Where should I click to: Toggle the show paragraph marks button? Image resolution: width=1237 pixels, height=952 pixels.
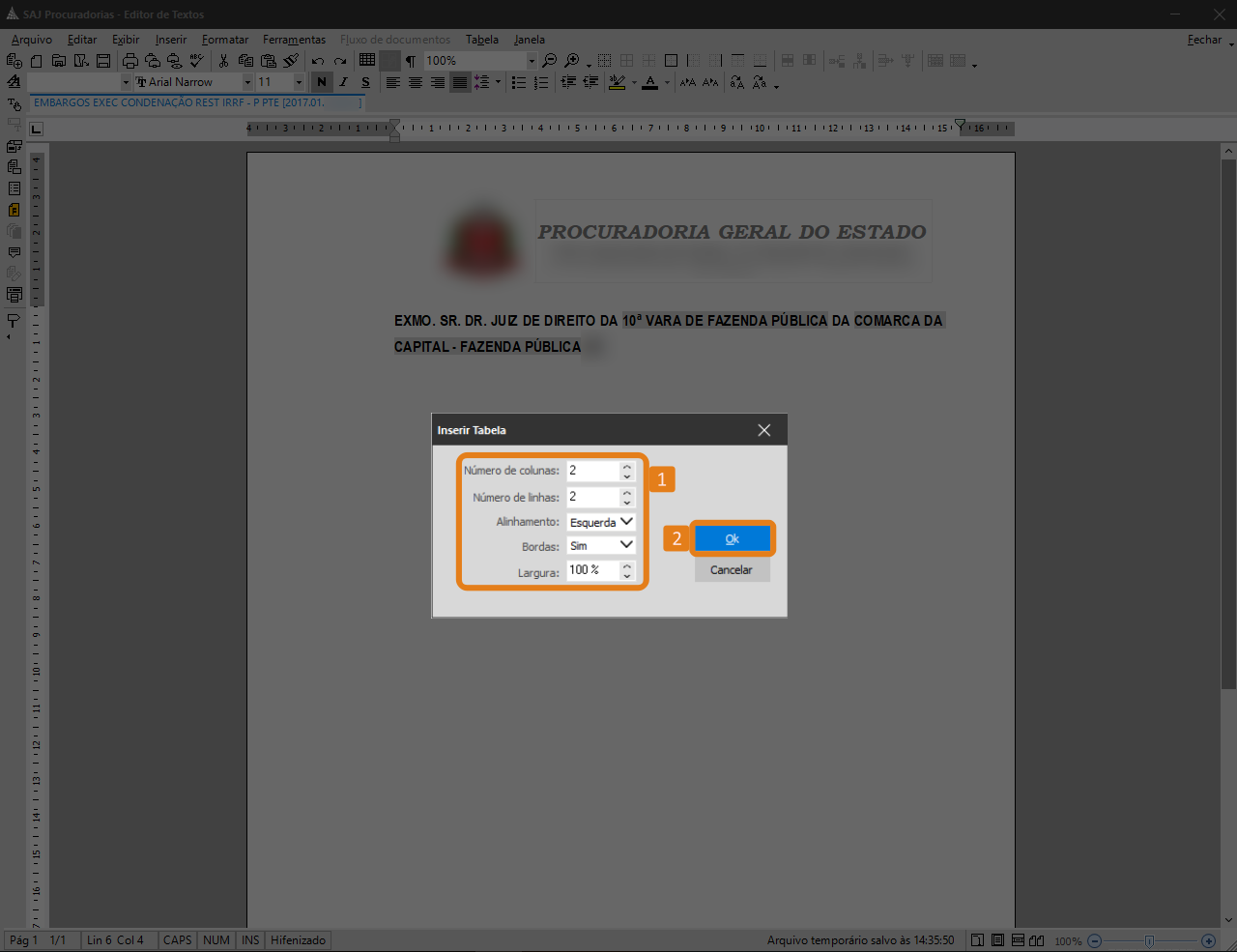(x=411, y=61)
